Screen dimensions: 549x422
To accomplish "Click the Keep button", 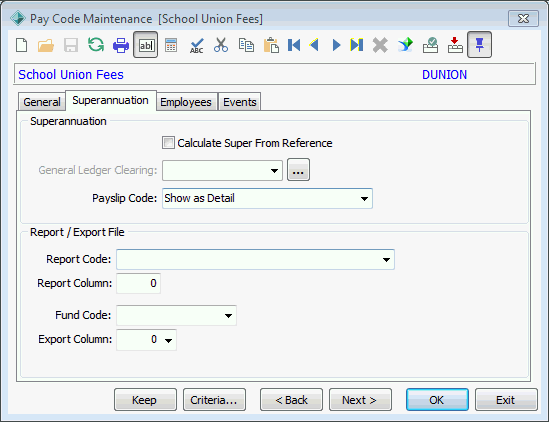I will pyautogui.click(x=145, y=400).
